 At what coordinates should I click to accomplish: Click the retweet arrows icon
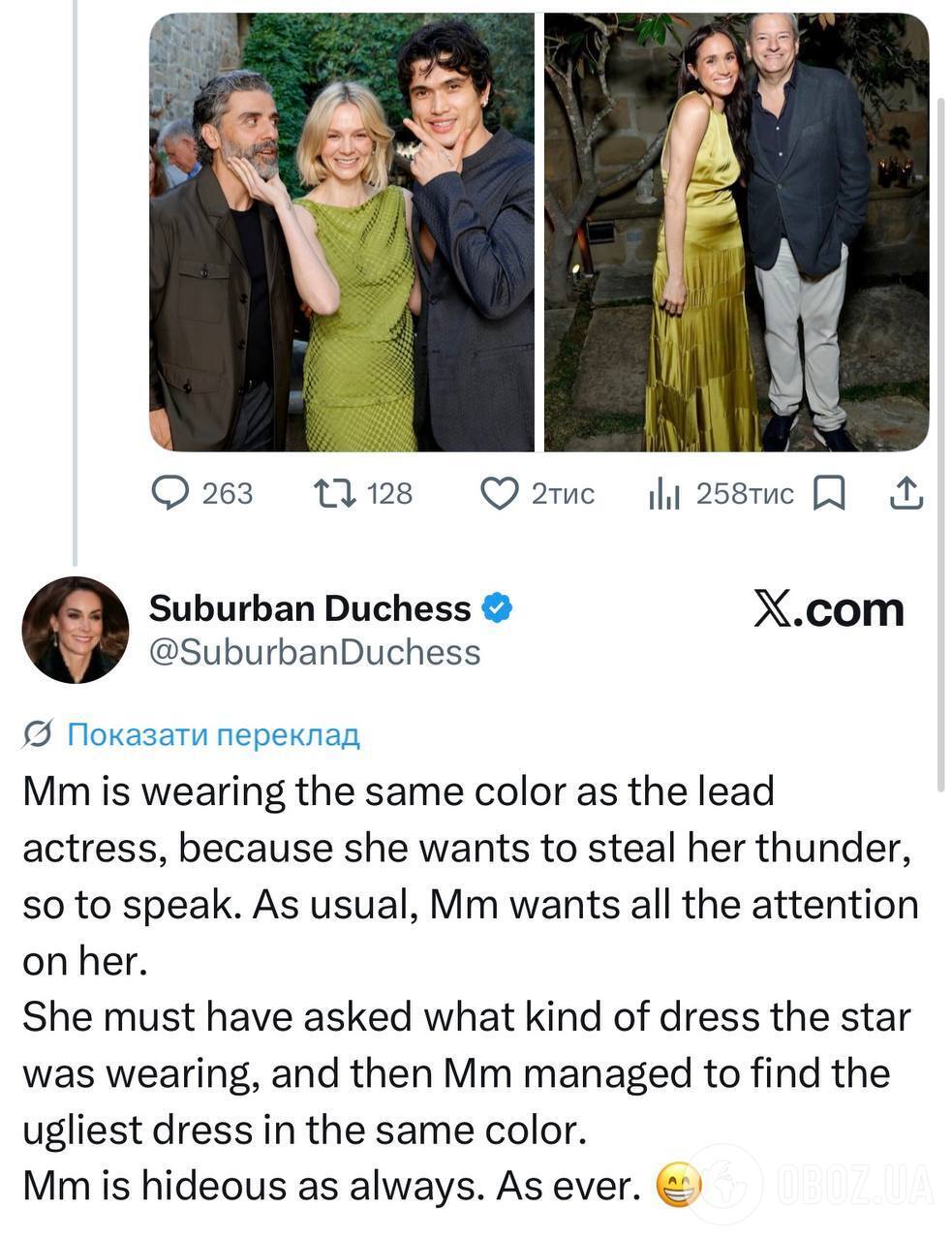334,494
